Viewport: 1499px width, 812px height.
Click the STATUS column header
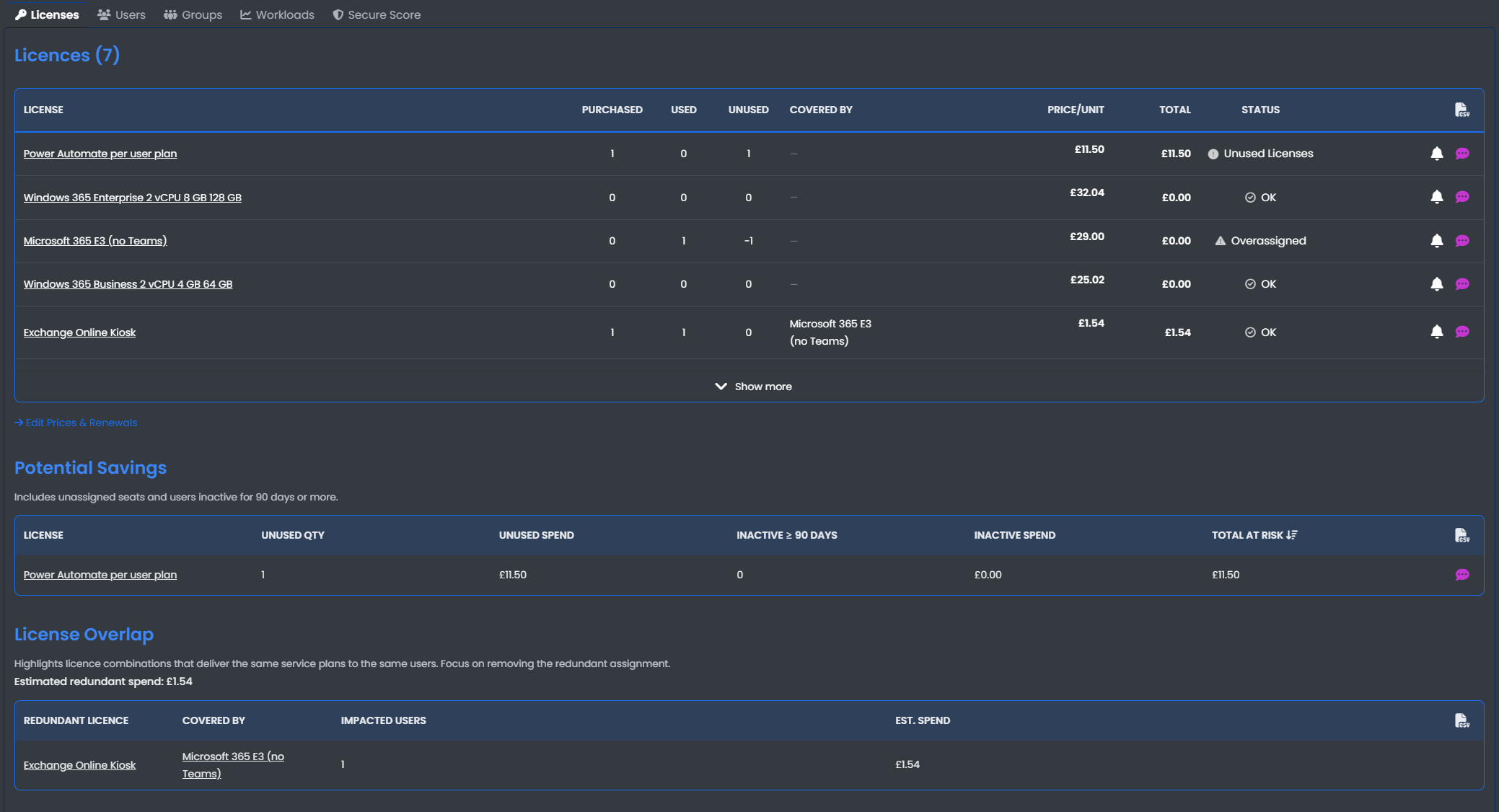point(1260,110)
